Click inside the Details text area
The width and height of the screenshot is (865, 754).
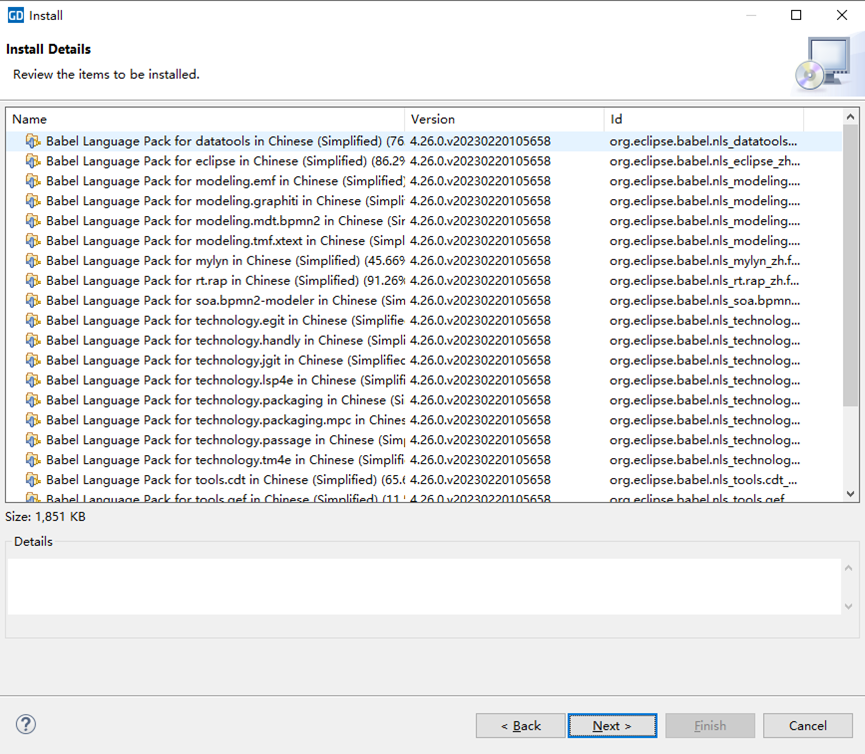click(424, 586)
